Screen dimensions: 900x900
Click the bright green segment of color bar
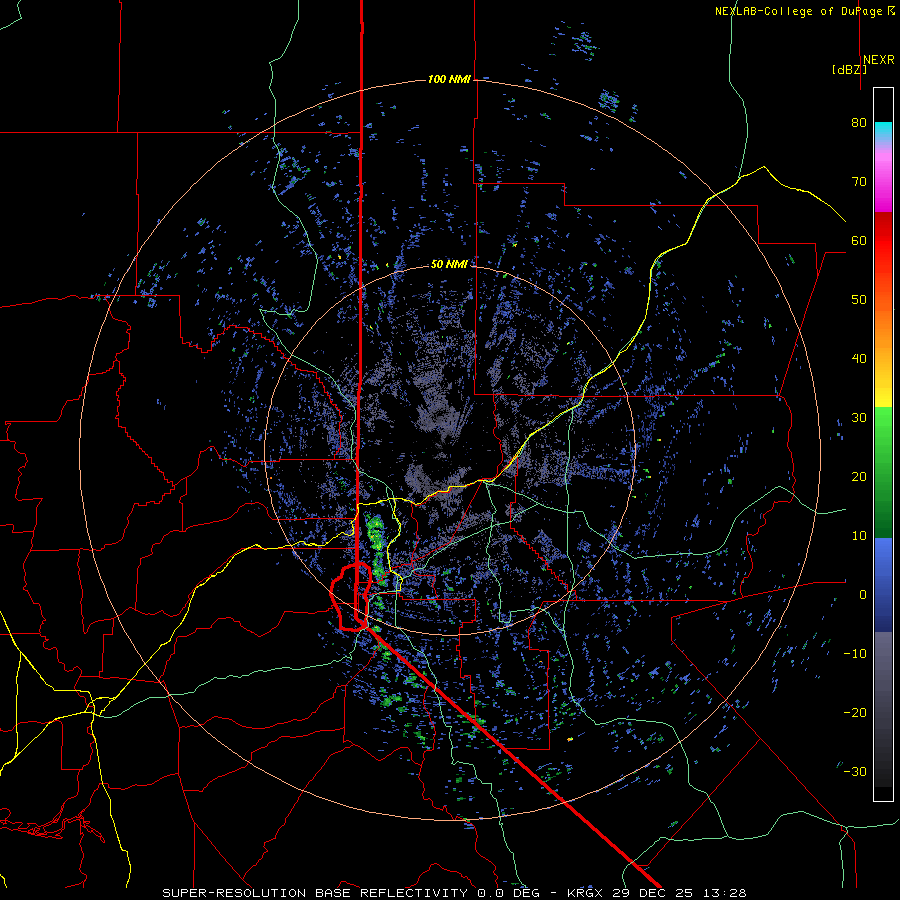click(x=883, y=425)
